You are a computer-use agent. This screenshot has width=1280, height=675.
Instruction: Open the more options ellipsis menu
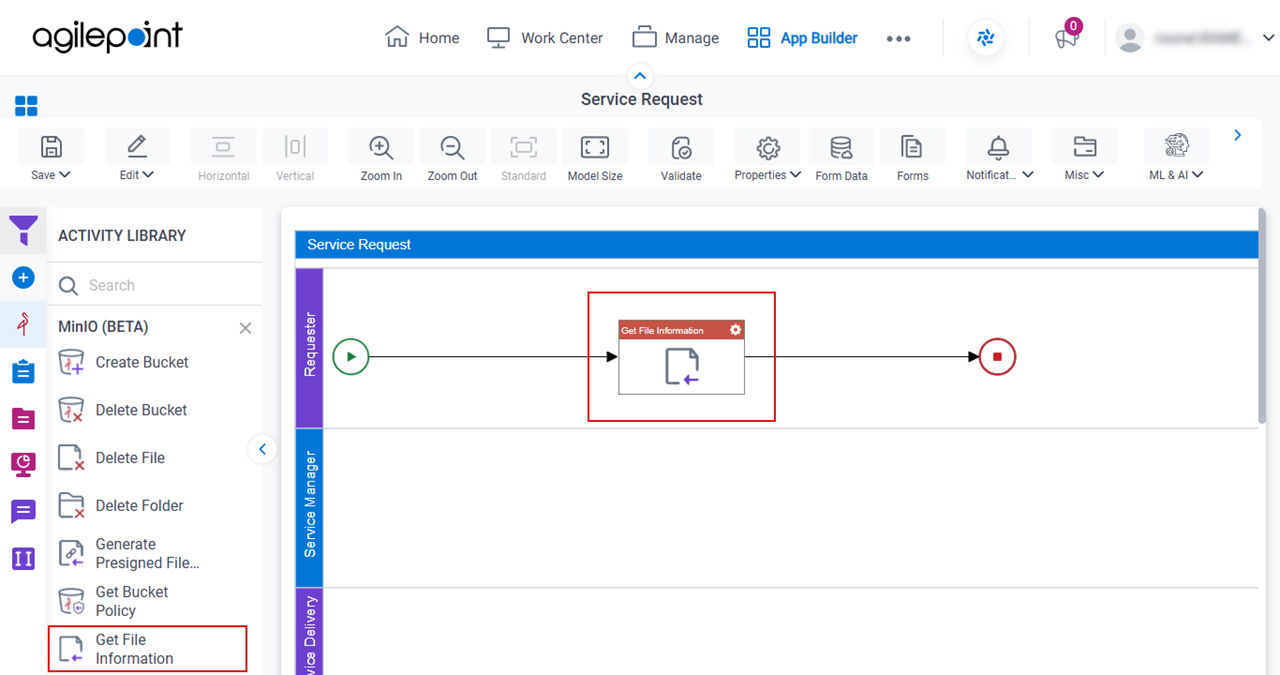coord(898,38)
